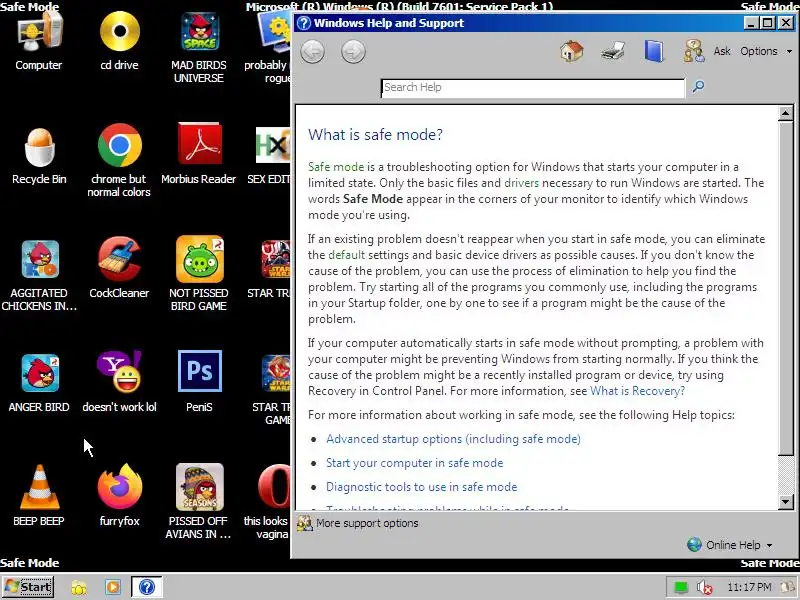Select the Morbius Reader icon

199,153
